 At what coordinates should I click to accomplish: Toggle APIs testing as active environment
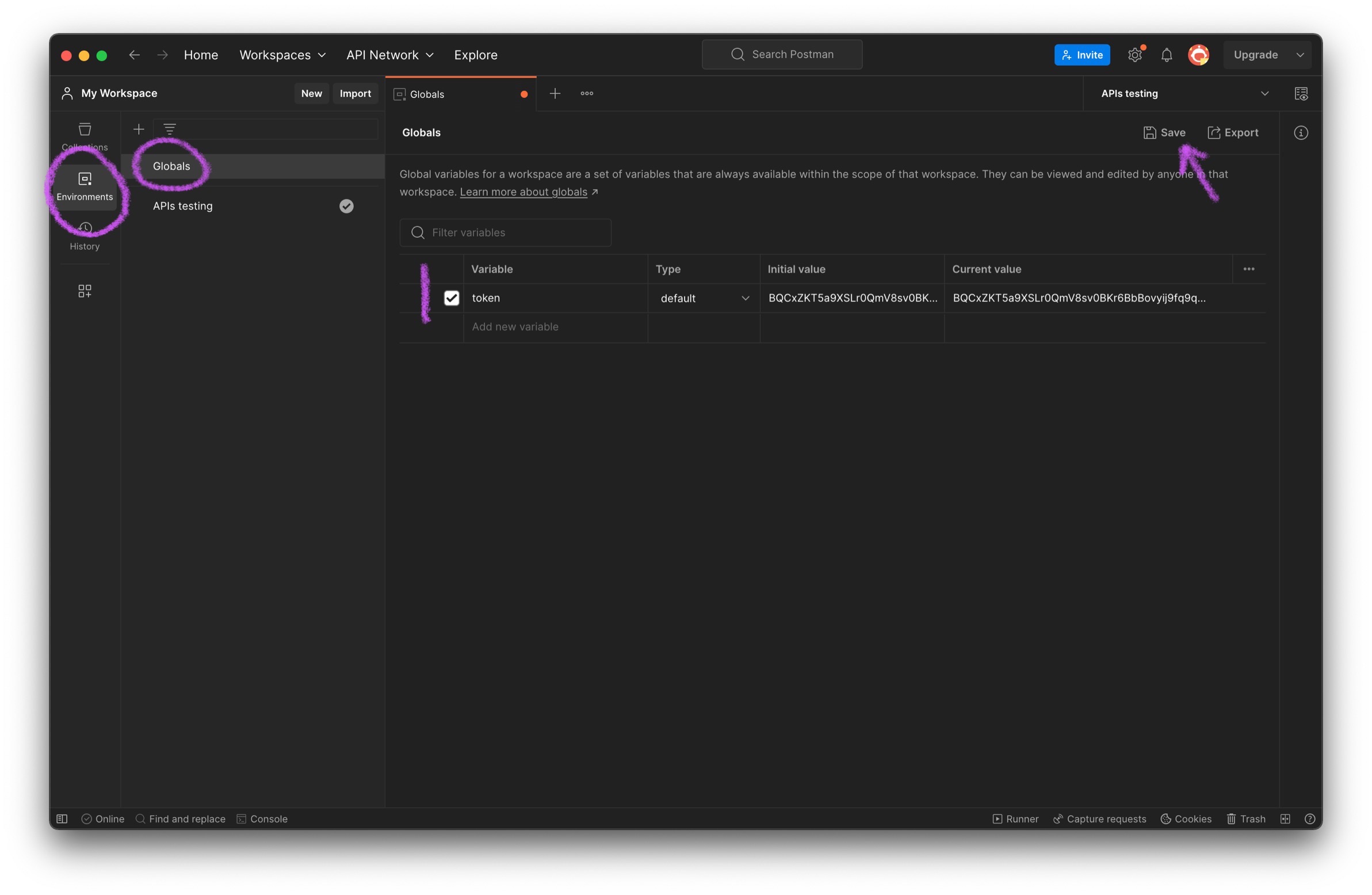[346, 206]
